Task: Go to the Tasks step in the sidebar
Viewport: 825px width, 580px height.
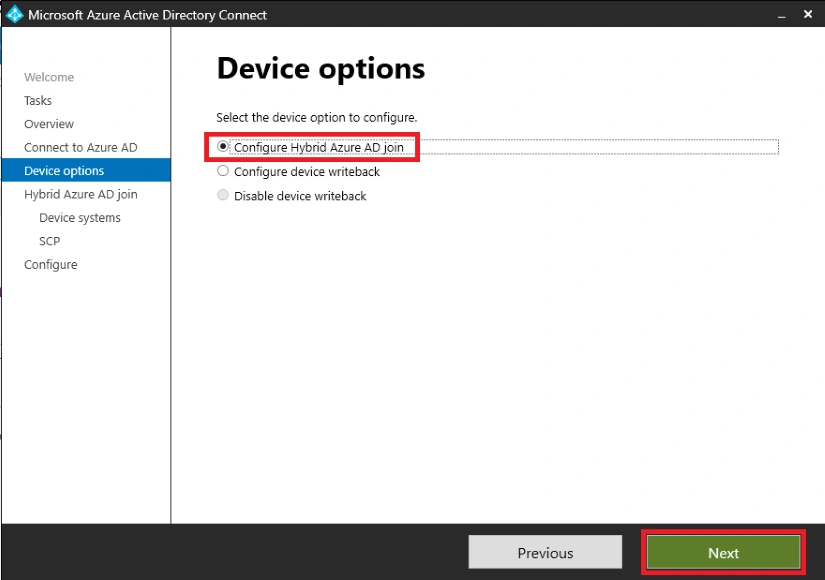Action: pyautogui.click(x=38, y=101)
